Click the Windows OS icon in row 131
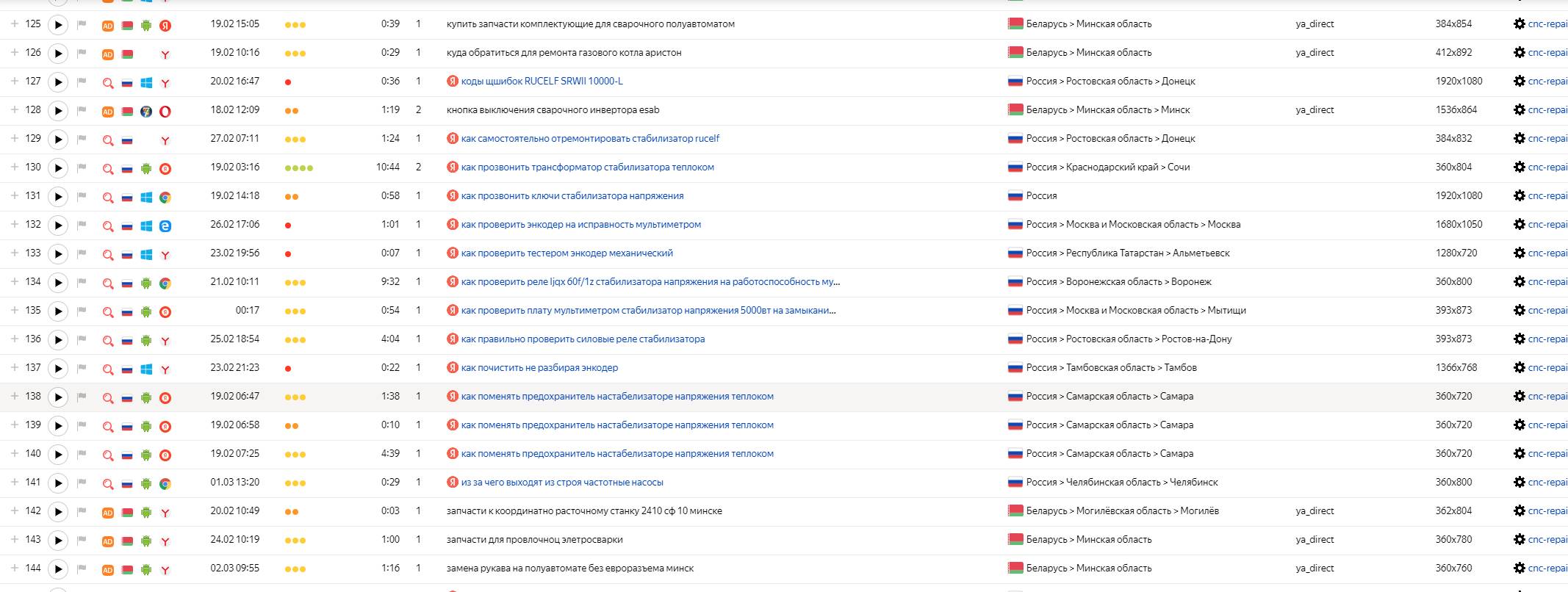The height and width of the screenshot is (592, 1568). (x=146, y=197)
